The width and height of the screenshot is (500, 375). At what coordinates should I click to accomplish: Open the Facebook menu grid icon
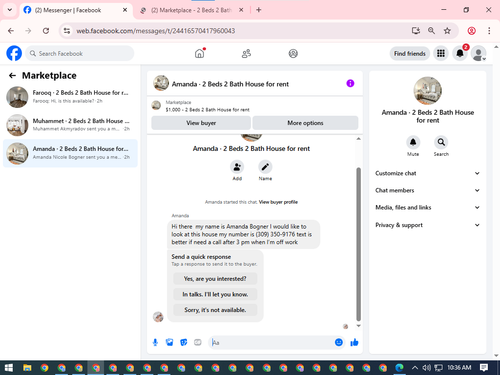click(x=441, y=53)
